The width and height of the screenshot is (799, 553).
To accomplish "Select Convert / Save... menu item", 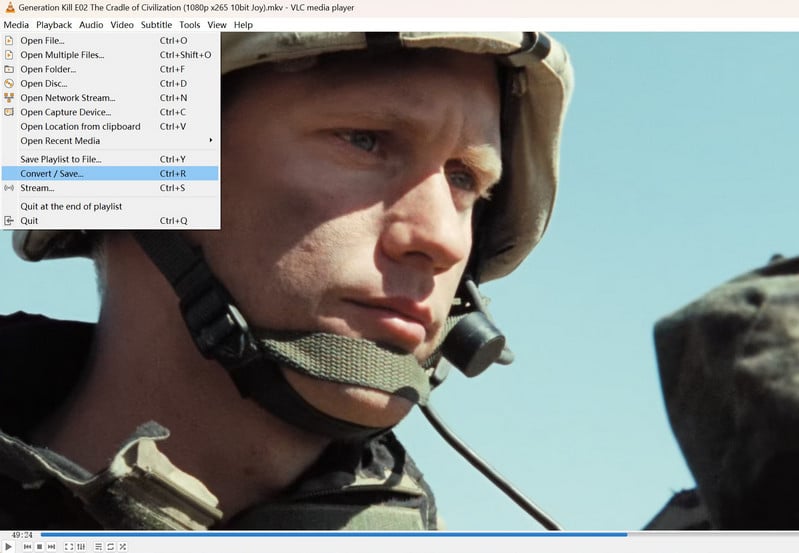I will (110, 173).
